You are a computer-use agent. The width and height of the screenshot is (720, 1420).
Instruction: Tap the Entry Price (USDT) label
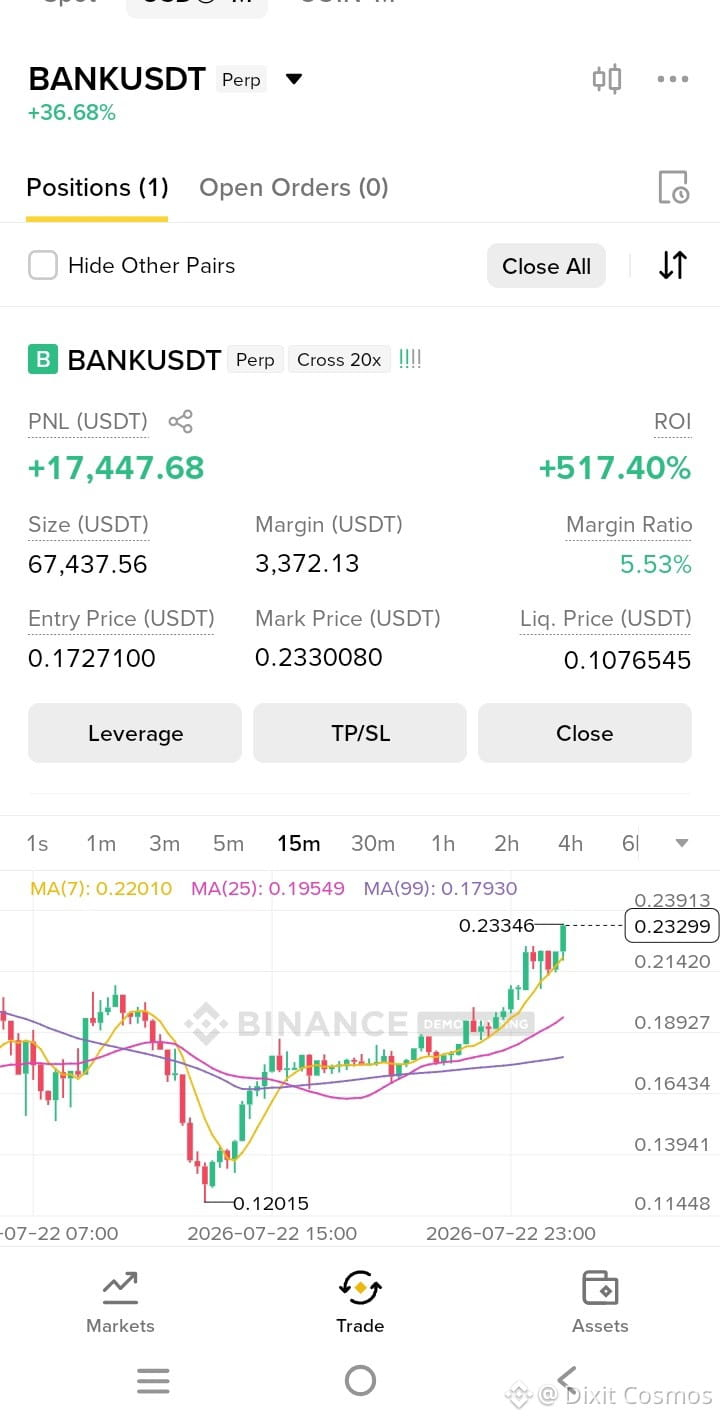tap(121, 618)
